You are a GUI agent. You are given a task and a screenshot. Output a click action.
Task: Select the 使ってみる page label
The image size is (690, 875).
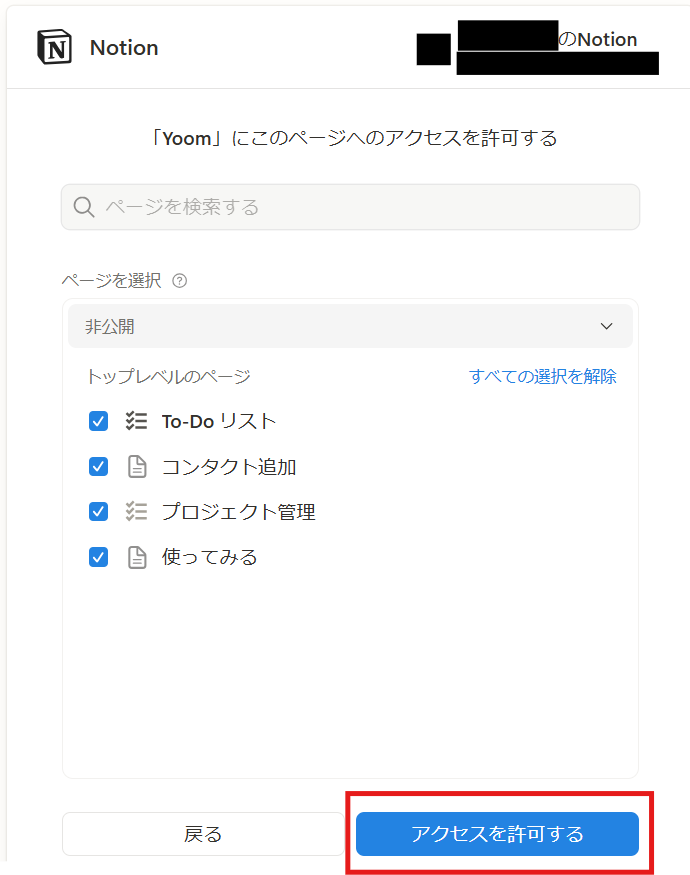(209, 557)
